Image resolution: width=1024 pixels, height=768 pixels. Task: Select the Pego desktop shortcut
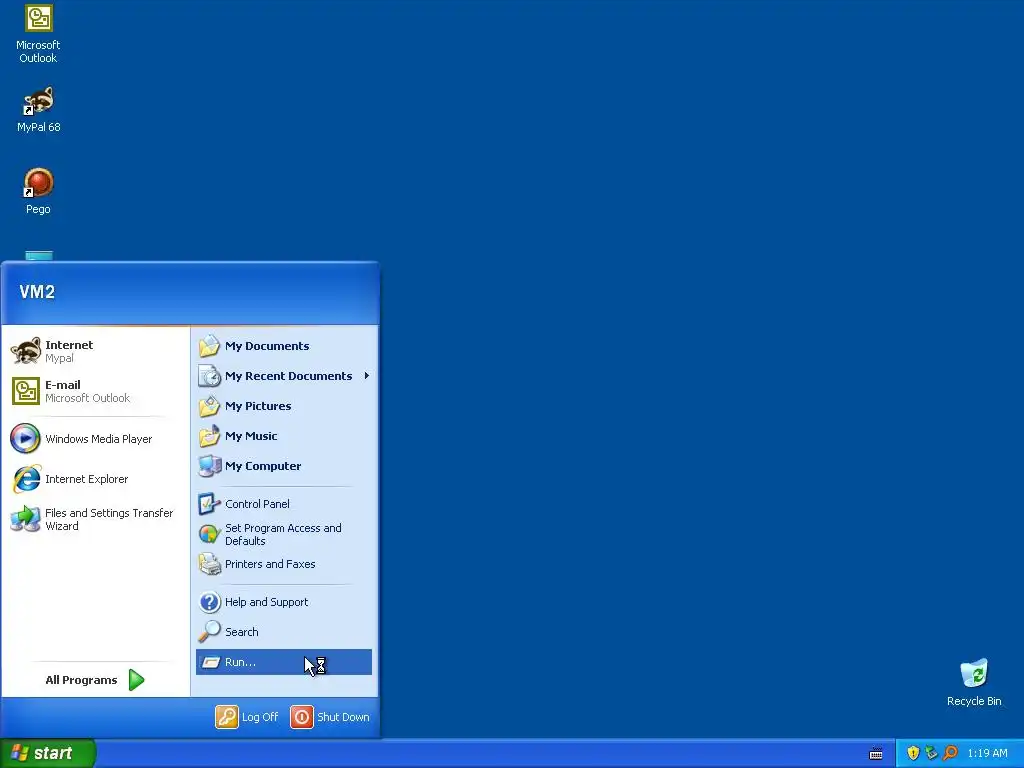(38, 191)
